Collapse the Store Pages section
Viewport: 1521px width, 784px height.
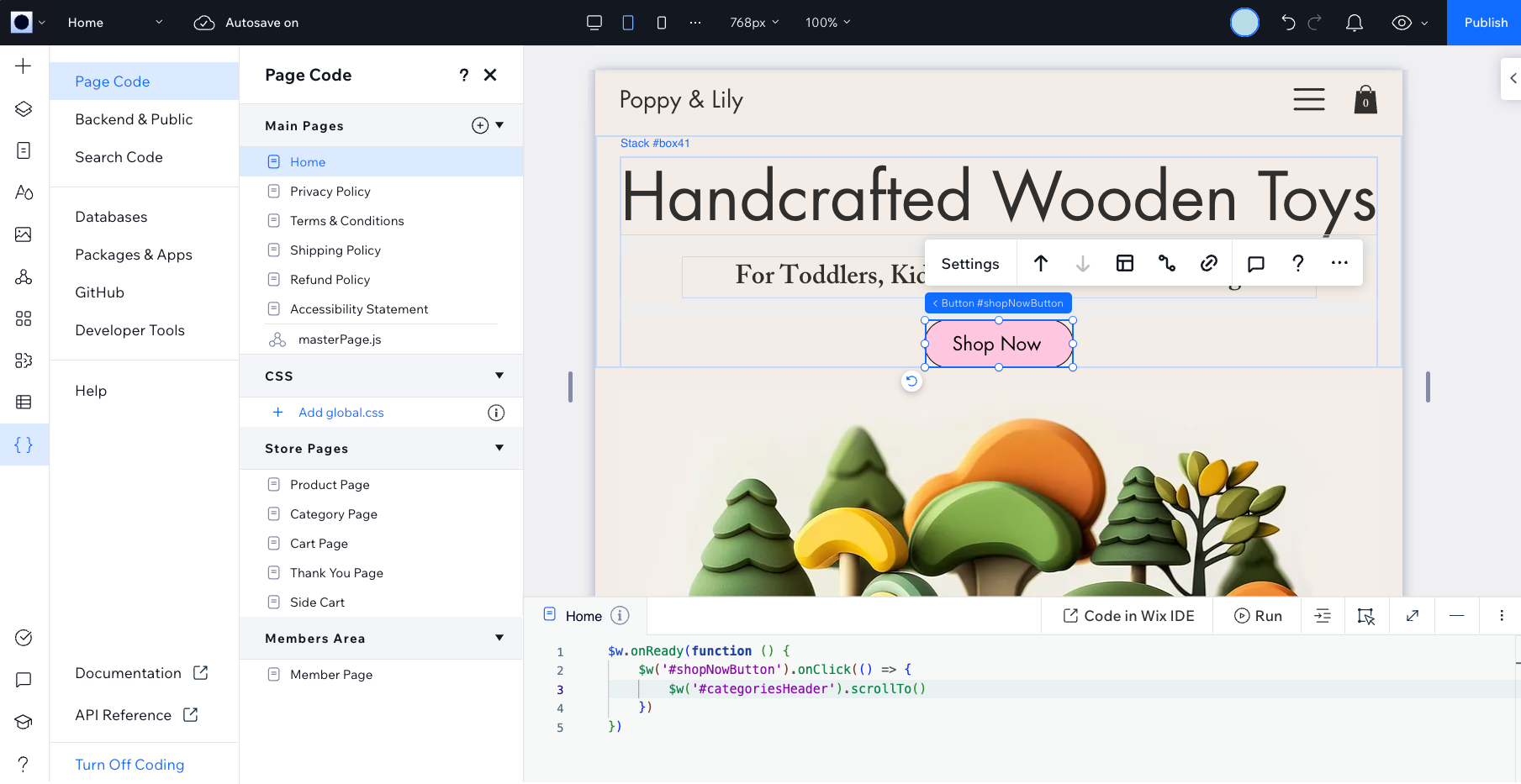(x=499, y=448)
